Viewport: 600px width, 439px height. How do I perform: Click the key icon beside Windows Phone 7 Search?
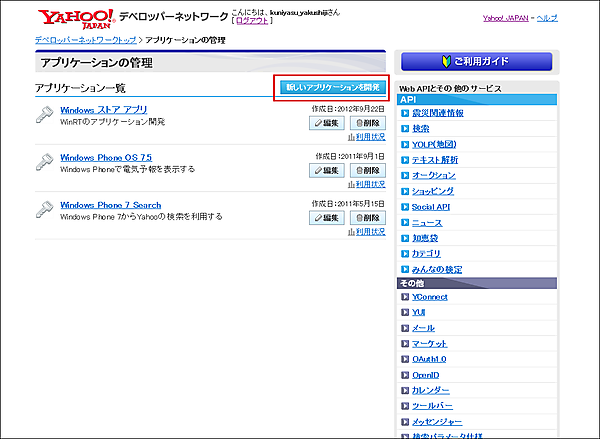pos(44,210)
